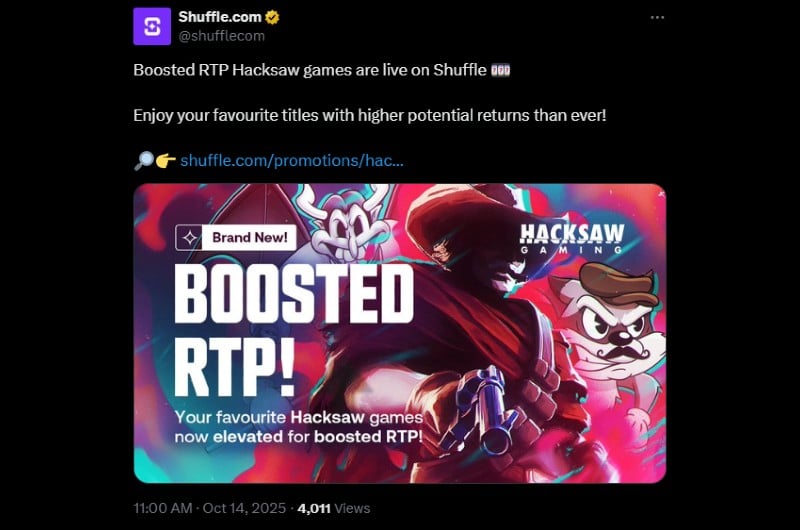Image resolution: width=800 pixels, height=530 pixels.
Task: Click the gold verified badge next to Shuffle.com
Action: 272,17
